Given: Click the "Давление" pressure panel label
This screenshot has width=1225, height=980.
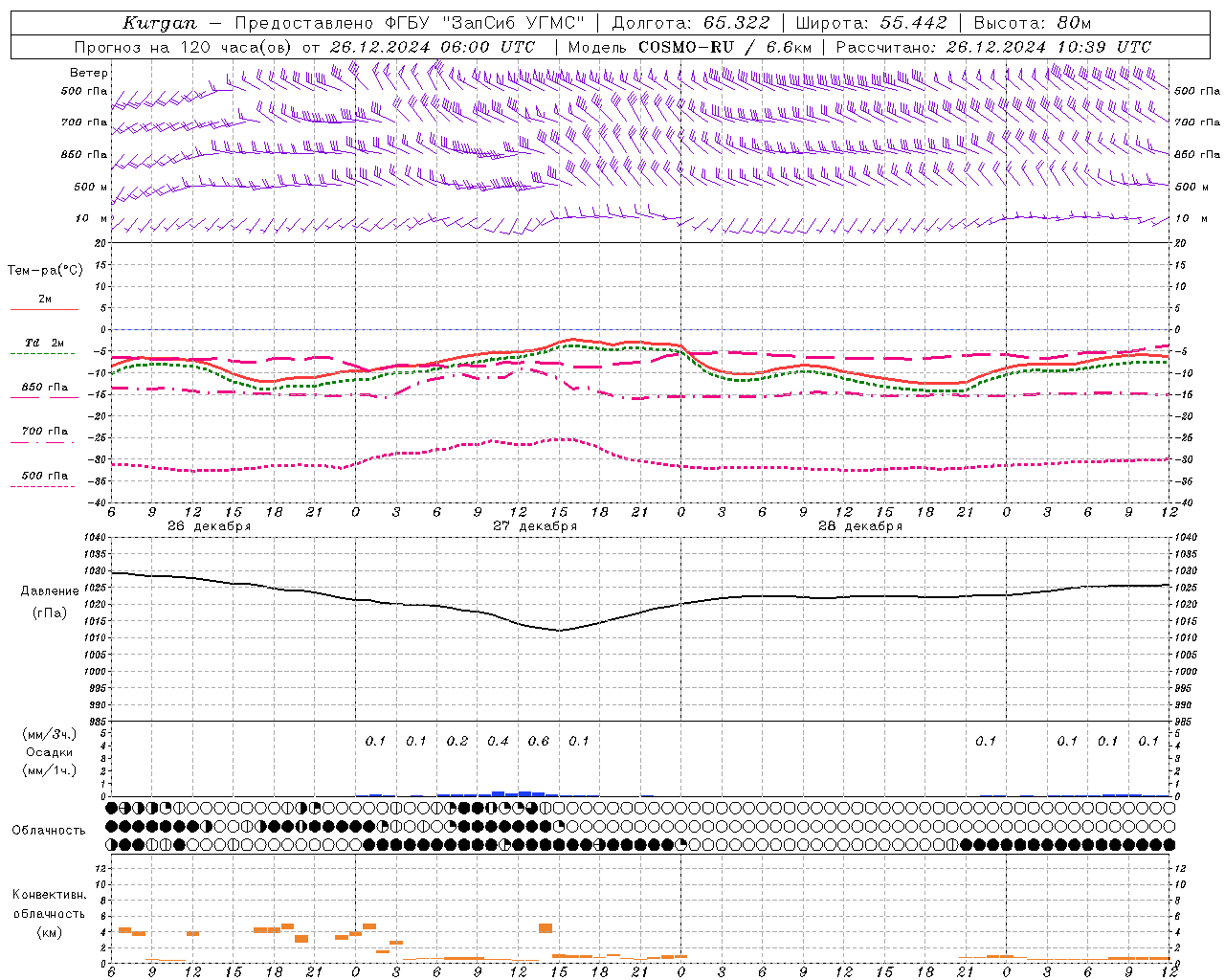Looking at the screenshot, I should [x=50, y=591].
